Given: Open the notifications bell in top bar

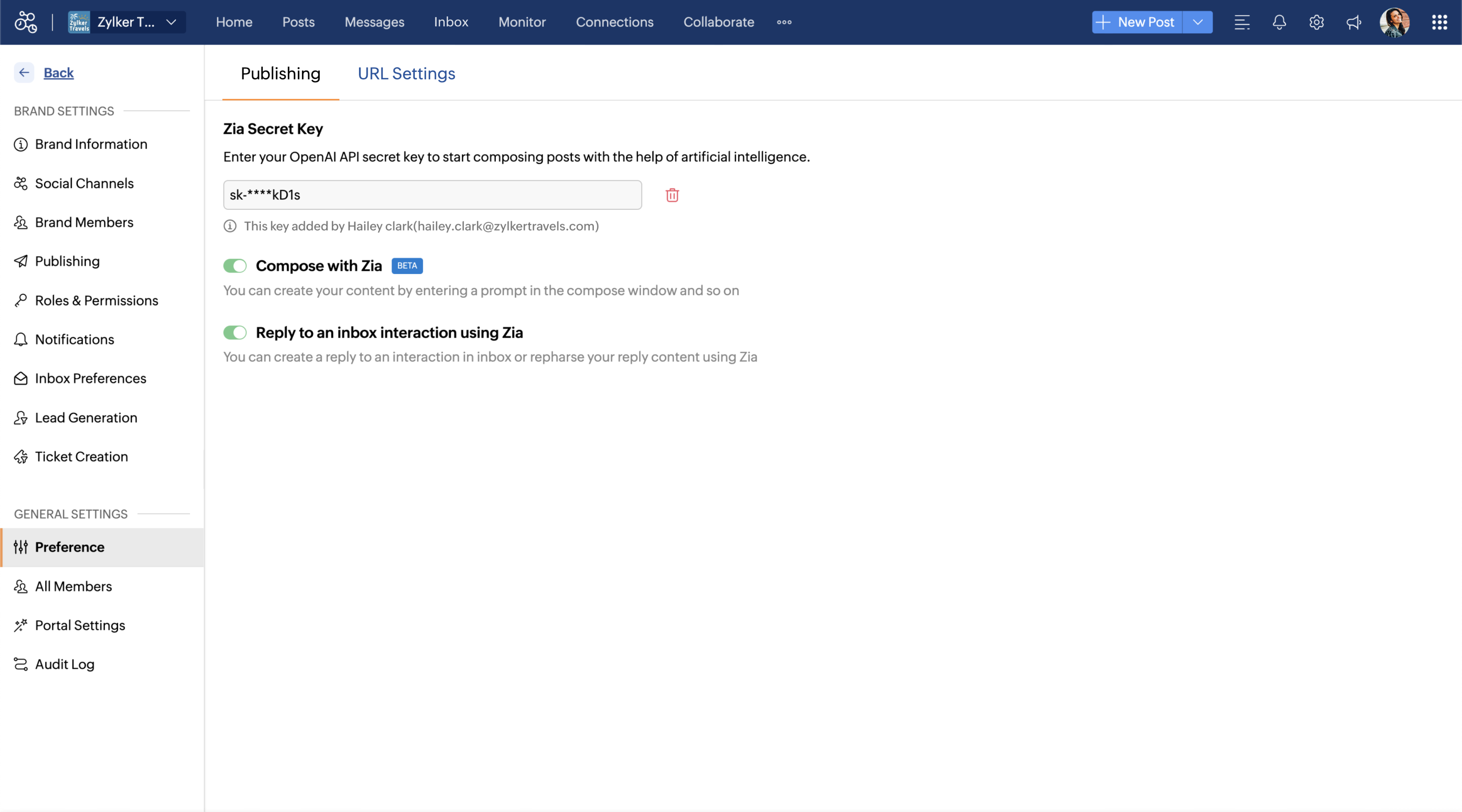Looking at the screenshot, I should (x=1279, y=22).
